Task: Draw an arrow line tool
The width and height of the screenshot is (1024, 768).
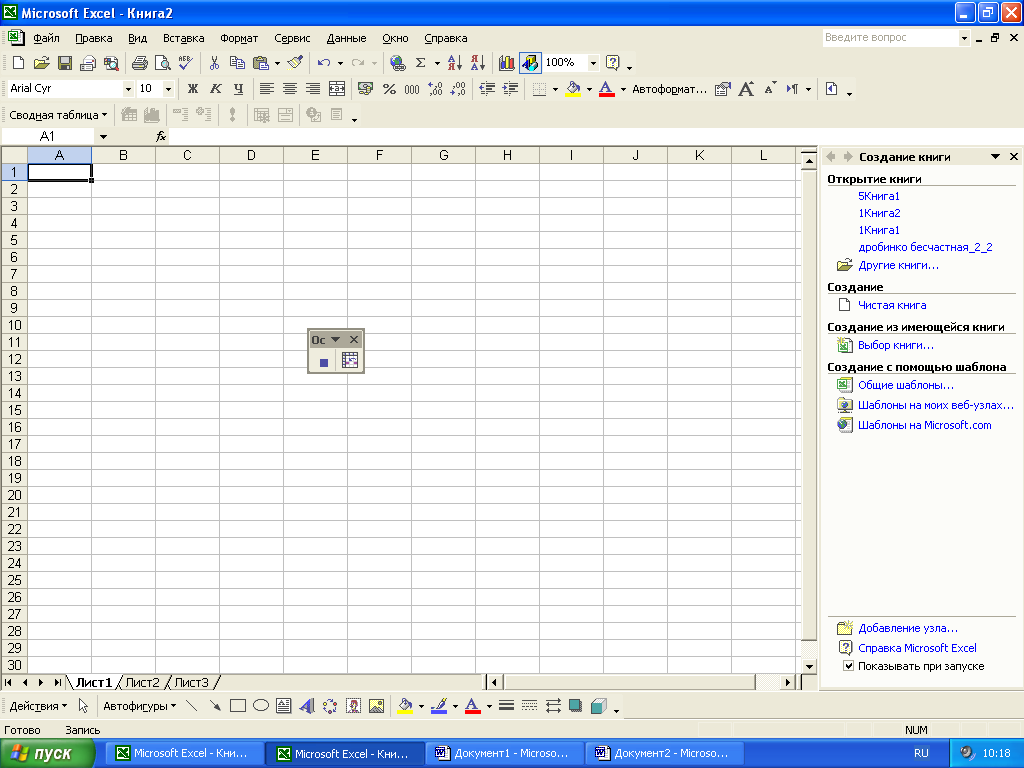Action: [215, 706]
